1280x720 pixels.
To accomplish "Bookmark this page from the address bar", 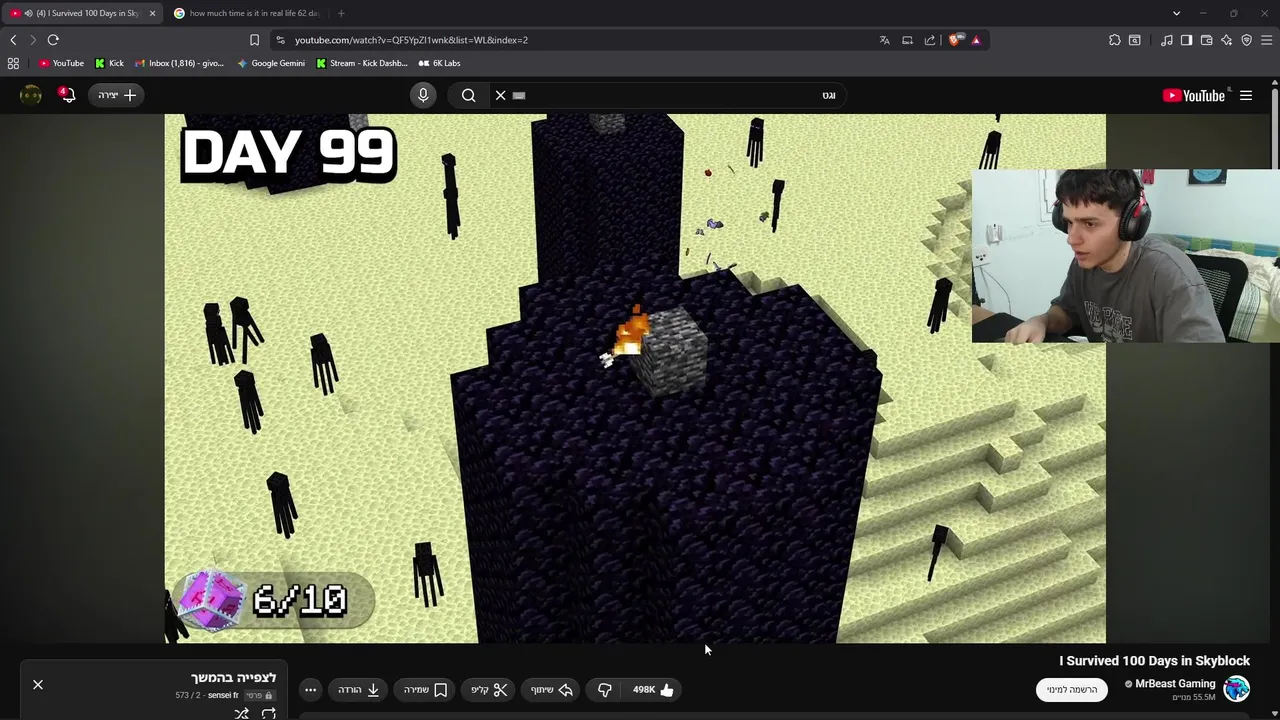I will click(254, 40).
